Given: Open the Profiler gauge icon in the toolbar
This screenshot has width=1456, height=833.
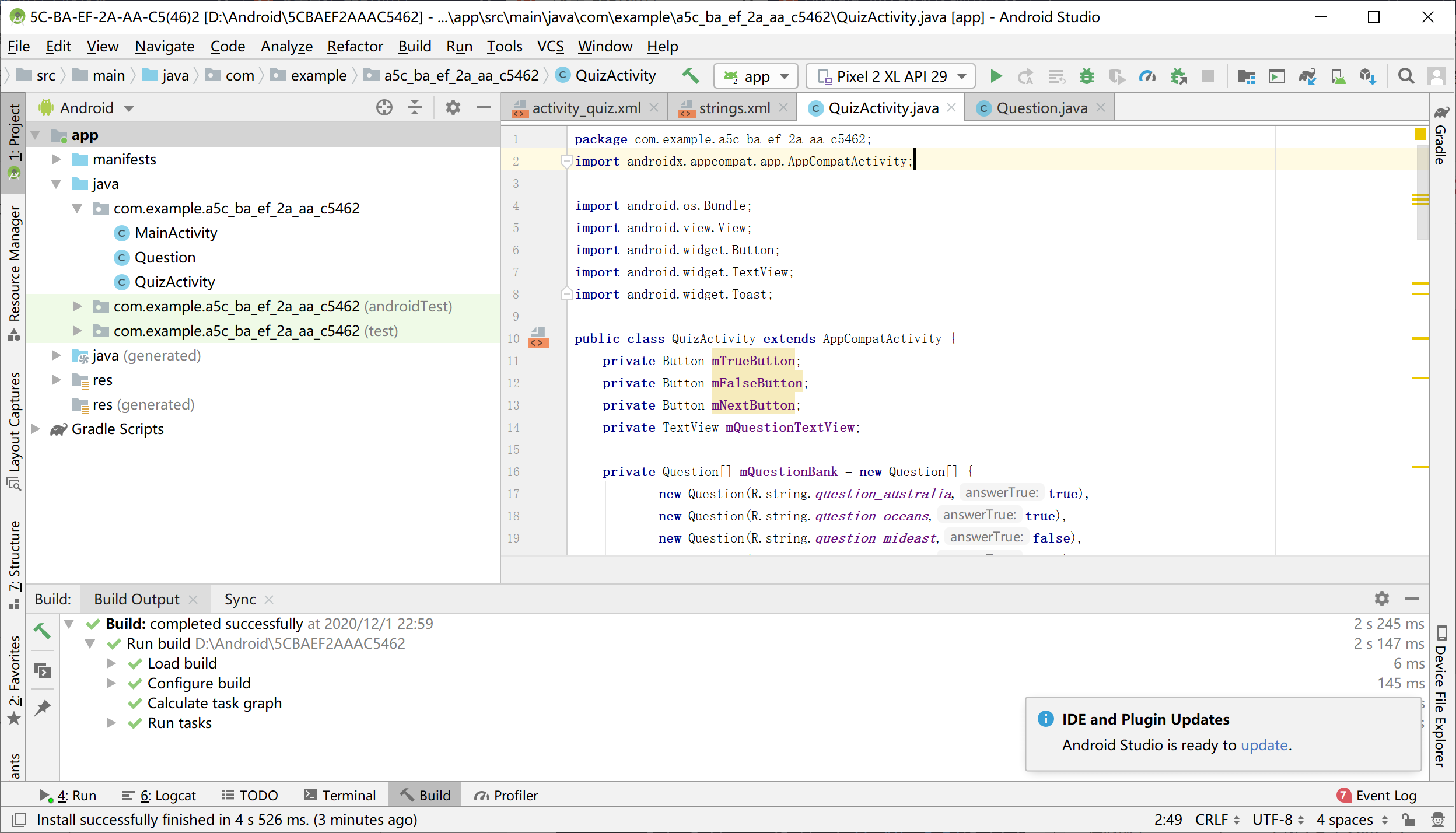Looking at the screenshot, I should [x=1147, y=76].
